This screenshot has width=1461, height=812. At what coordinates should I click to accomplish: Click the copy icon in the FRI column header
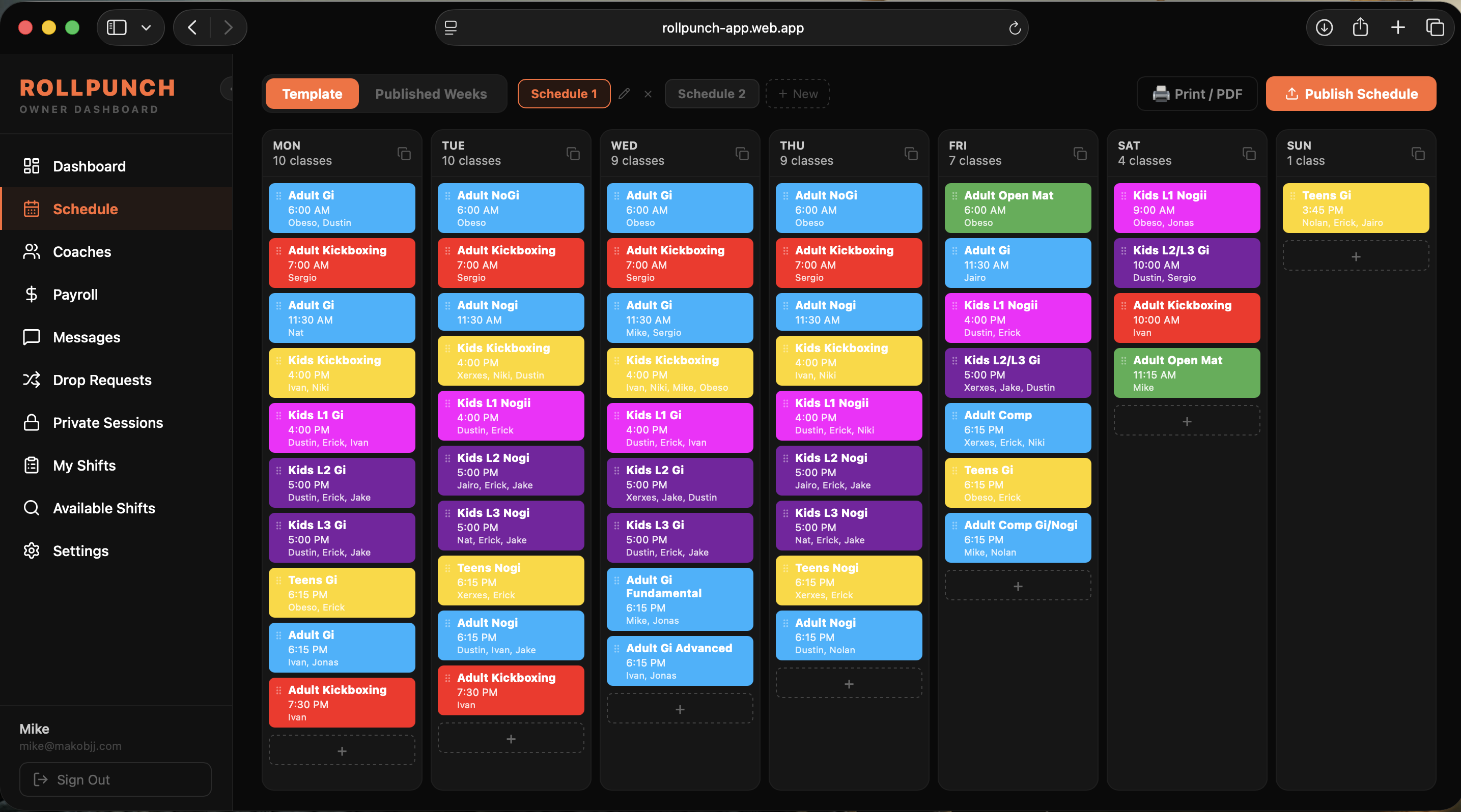[x=1080, y=154]
